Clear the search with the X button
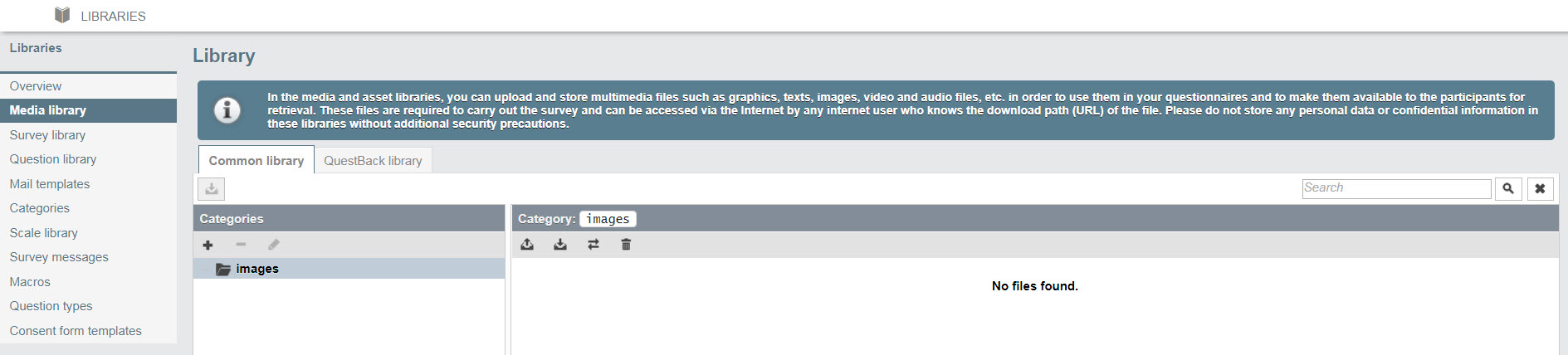The image size is (1568, 355). [x=1540, y=189]
